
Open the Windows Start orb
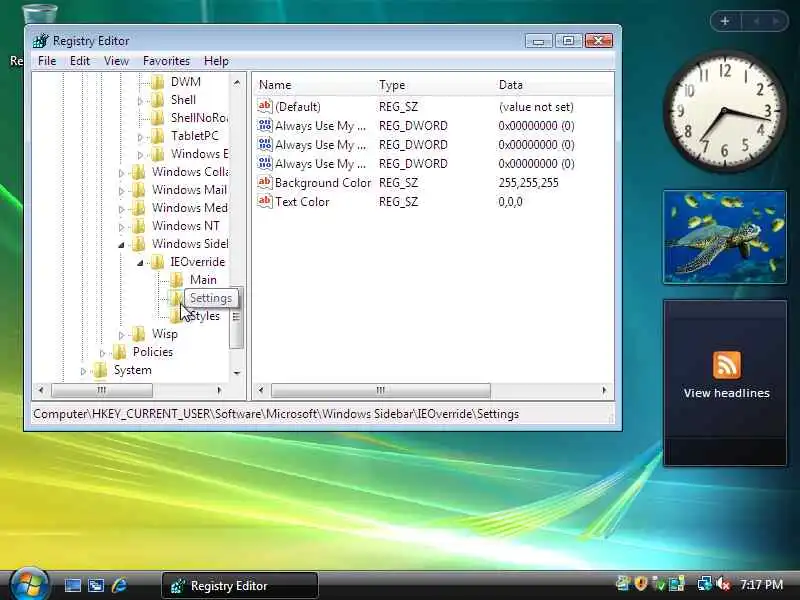tap(29, 585)
